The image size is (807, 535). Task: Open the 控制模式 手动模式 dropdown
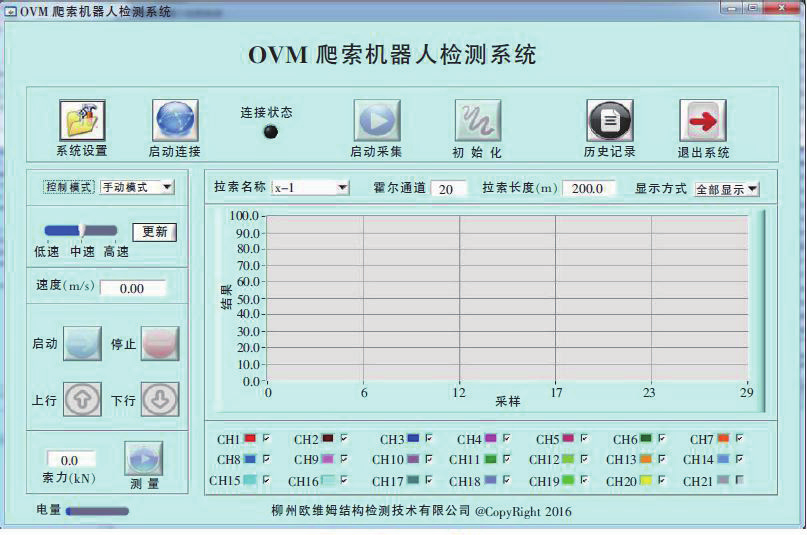tap(137, 186)
